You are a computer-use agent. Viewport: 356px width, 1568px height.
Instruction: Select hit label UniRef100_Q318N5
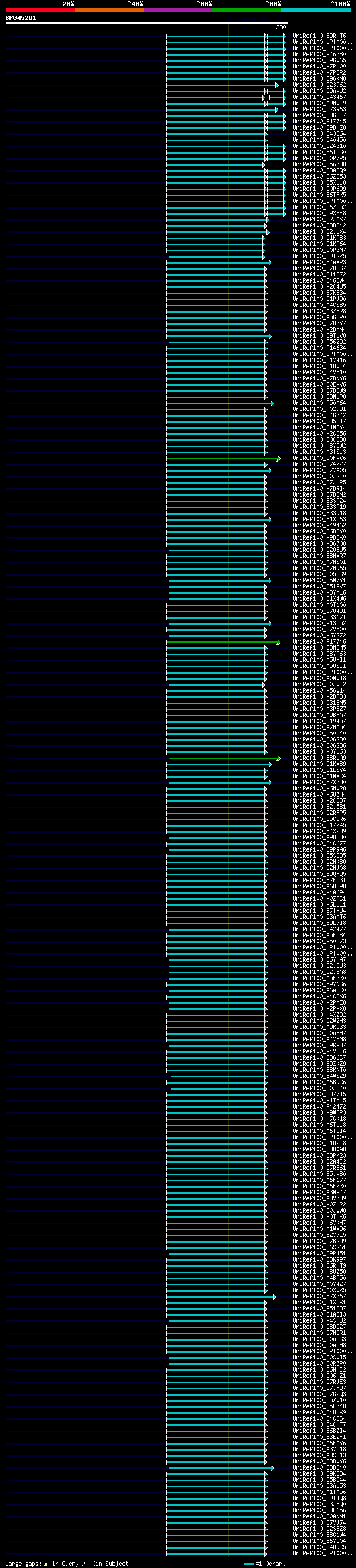(319, 703)
